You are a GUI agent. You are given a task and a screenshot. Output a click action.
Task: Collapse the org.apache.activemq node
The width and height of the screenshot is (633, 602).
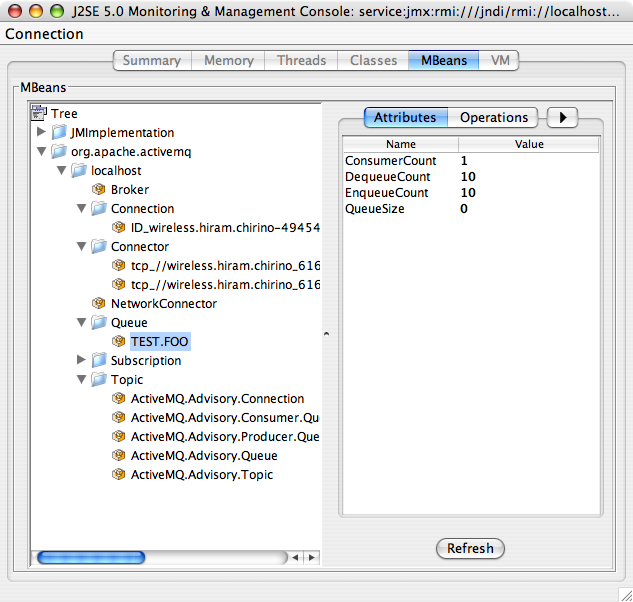[41, 152]
